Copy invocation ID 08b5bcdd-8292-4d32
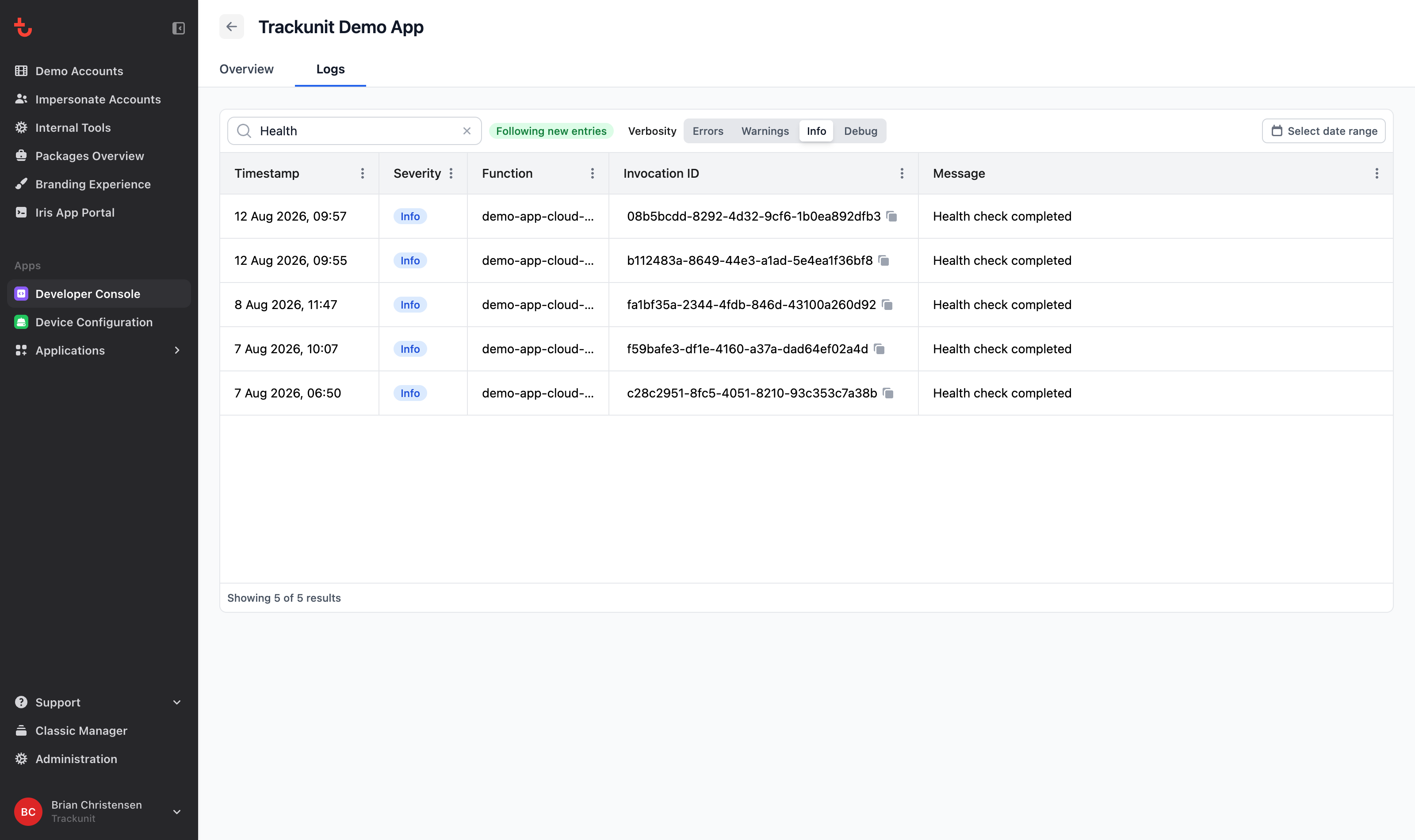The width and height of the screenshot is (1415, 840). (892, 216)
